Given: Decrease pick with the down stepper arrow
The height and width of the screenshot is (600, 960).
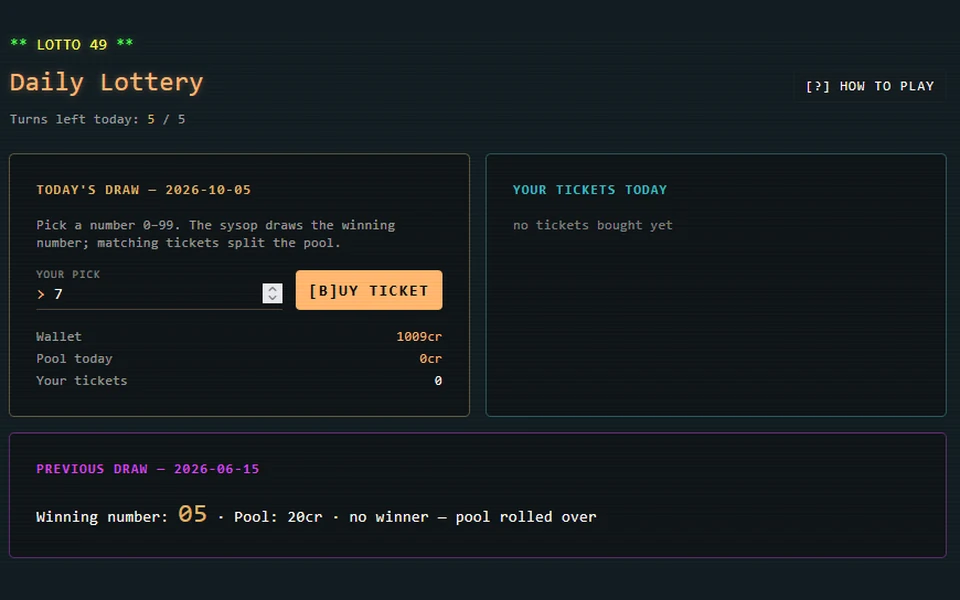Looking at the screenshot, I should click(272, 298).
